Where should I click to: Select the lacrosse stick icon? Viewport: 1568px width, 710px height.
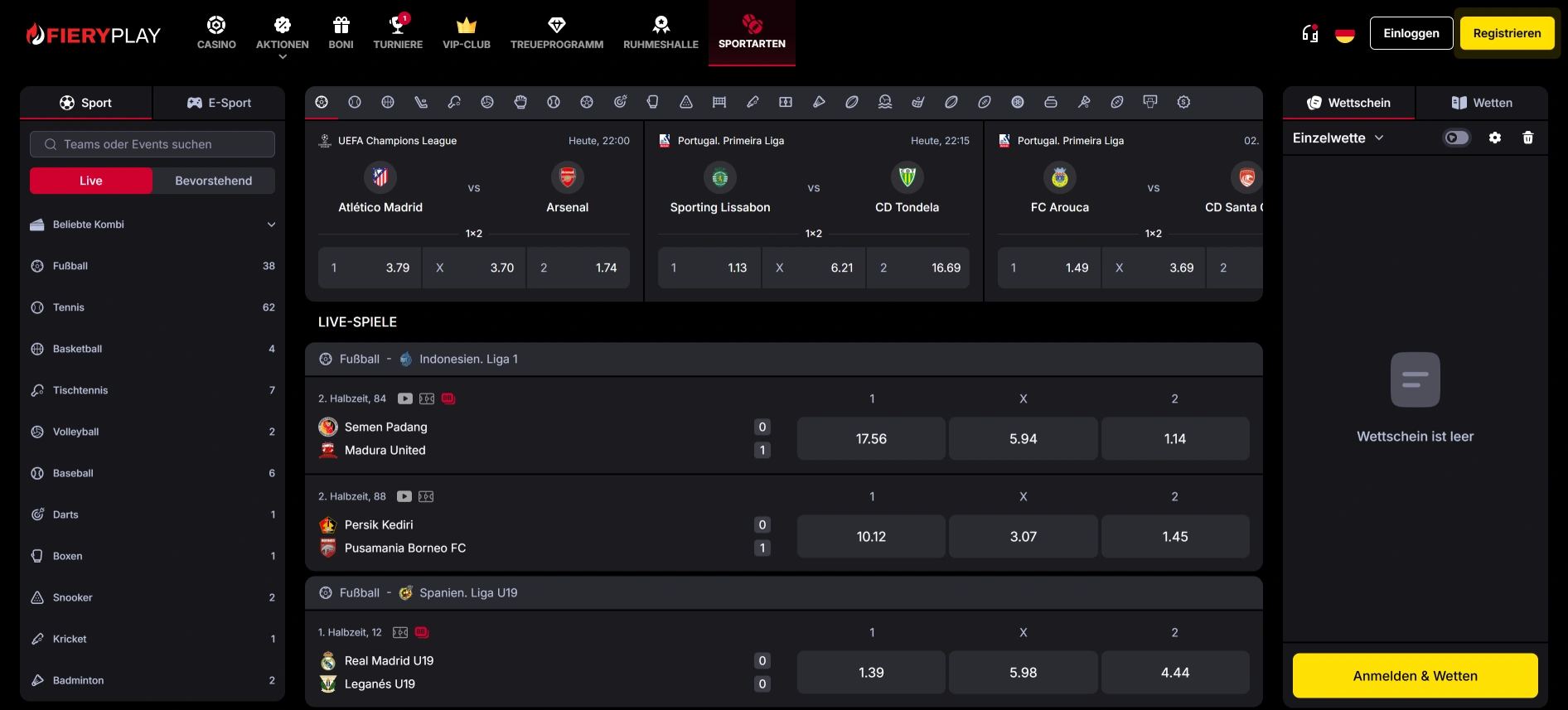1084,102
